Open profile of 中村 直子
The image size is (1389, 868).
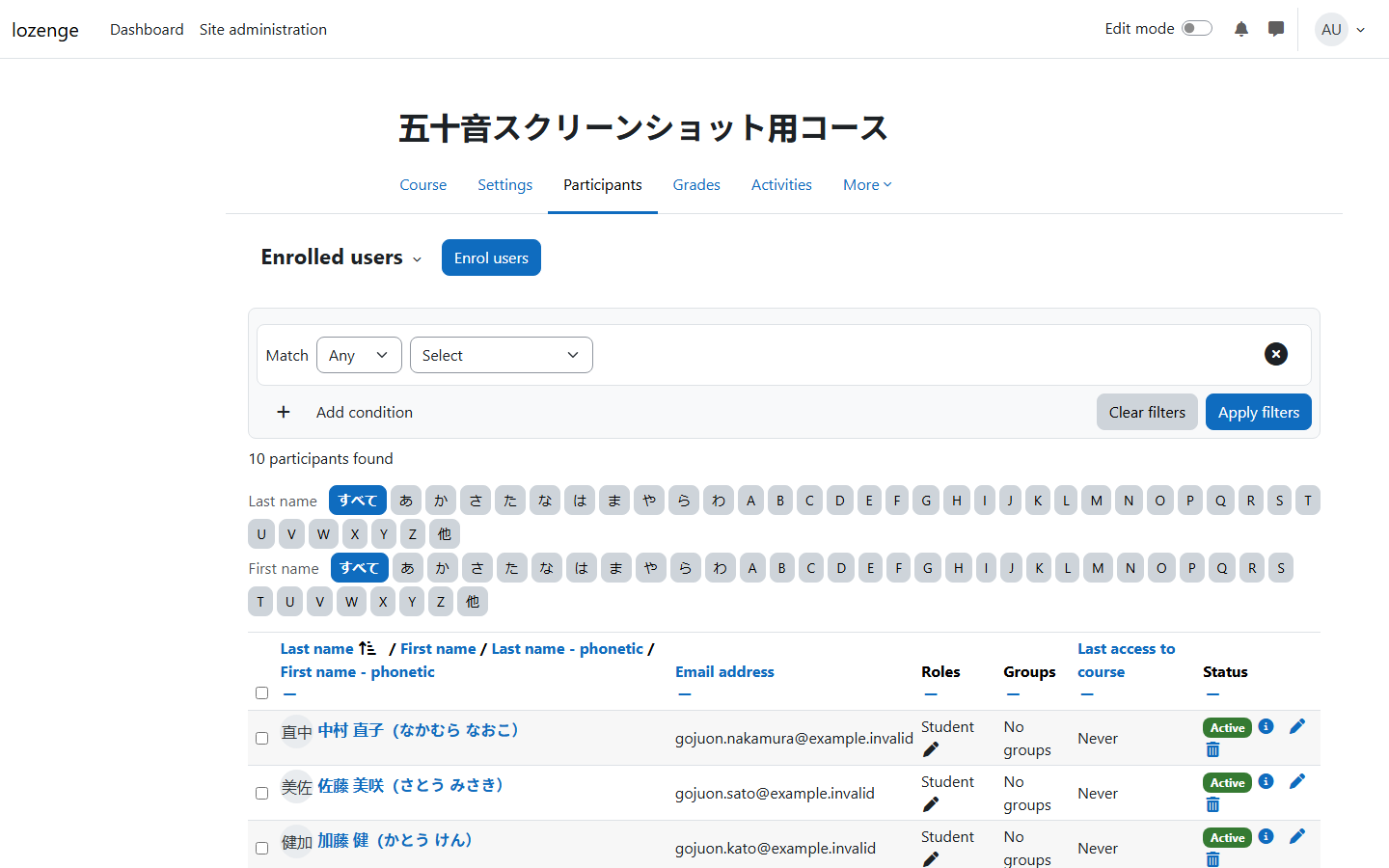[418, 730]
